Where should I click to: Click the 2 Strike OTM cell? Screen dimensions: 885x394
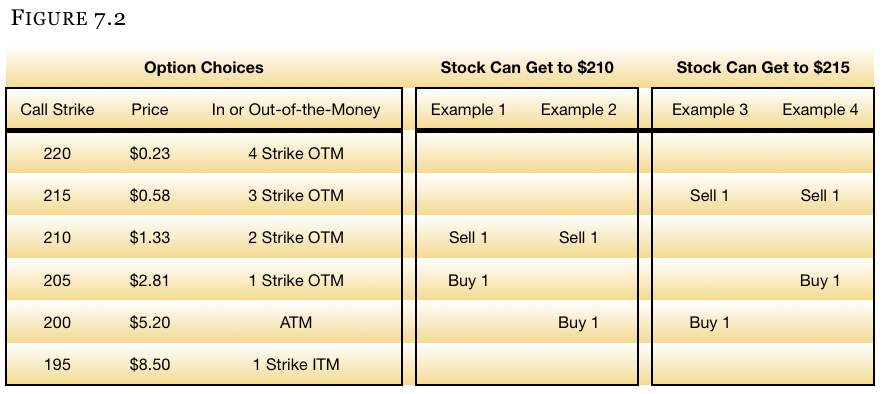[296, 238]
